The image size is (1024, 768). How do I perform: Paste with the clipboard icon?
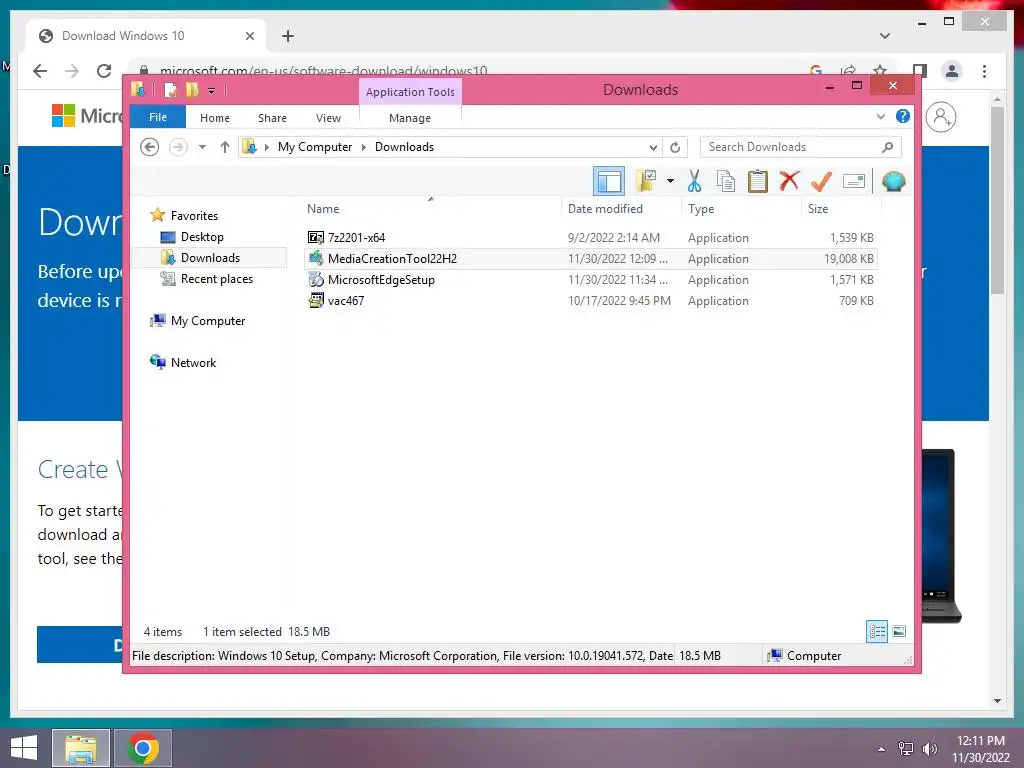click(x=758, y=182)
